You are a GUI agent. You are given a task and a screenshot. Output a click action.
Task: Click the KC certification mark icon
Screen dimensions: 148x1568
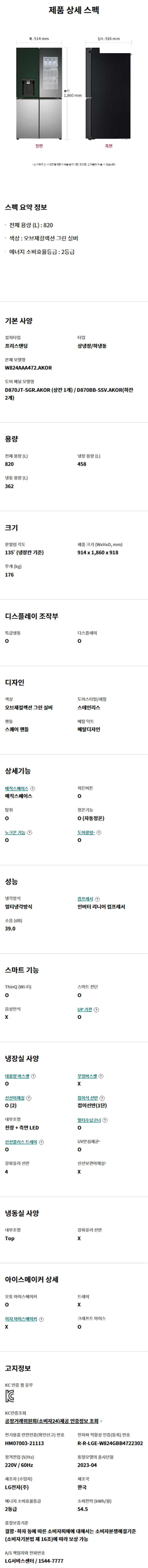[x=10, y=1396]
